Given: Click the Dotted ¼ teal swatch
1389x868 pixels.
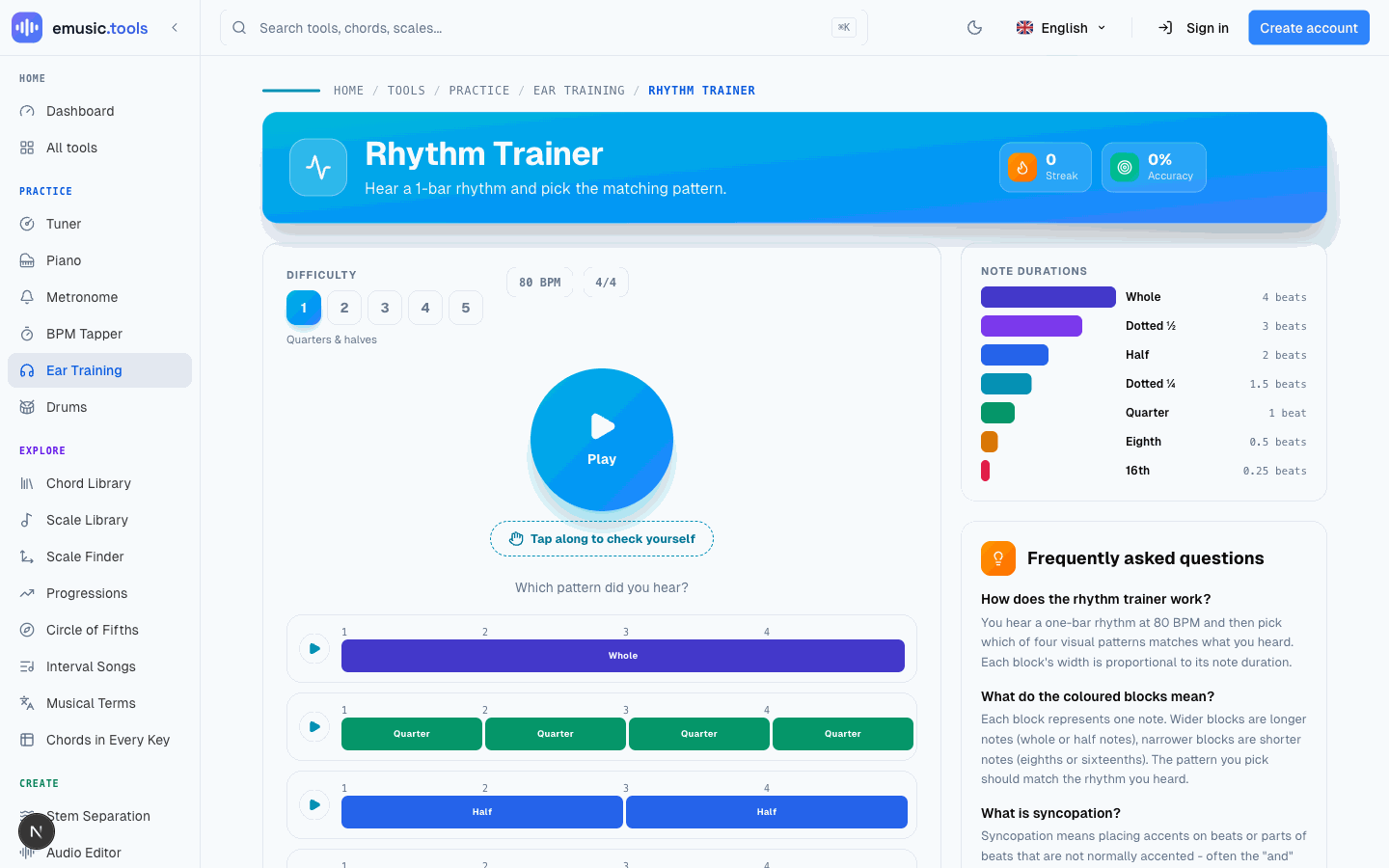Looking at the screenshot, I should pos(1006,384).
